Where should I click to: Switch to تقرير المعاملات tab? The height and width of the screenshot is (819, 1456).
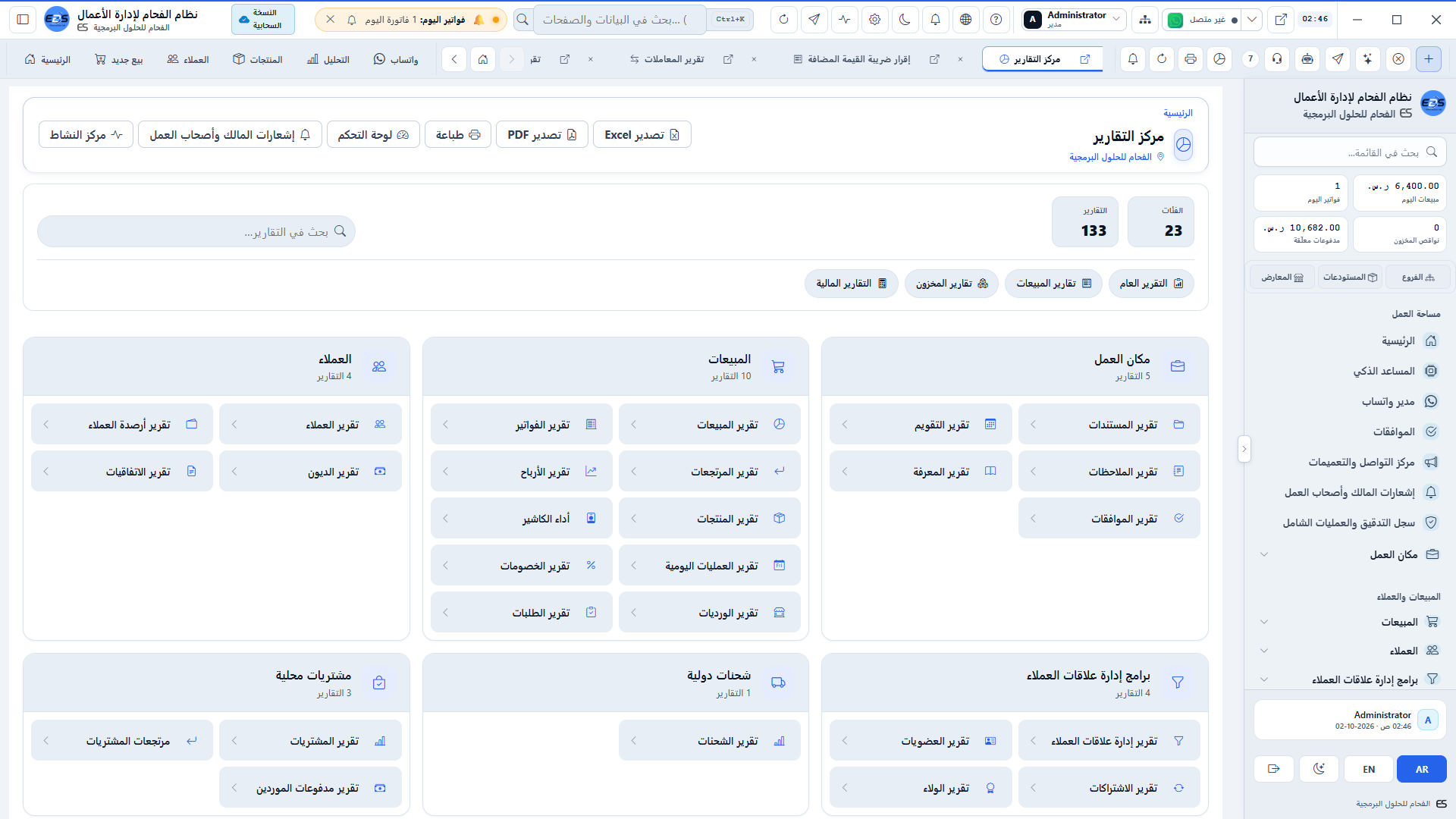[x=667, y=59]
